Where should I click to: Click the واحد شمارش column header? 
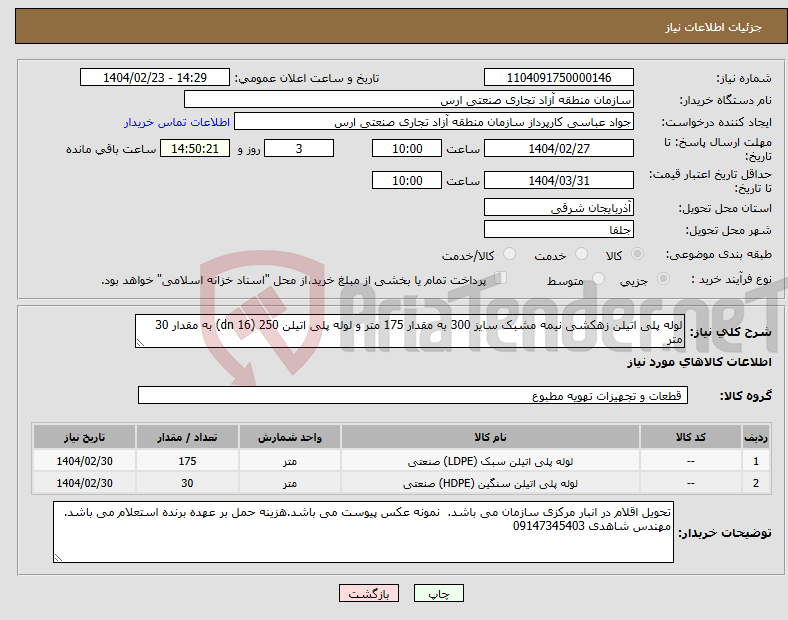[x=290, y=437]
